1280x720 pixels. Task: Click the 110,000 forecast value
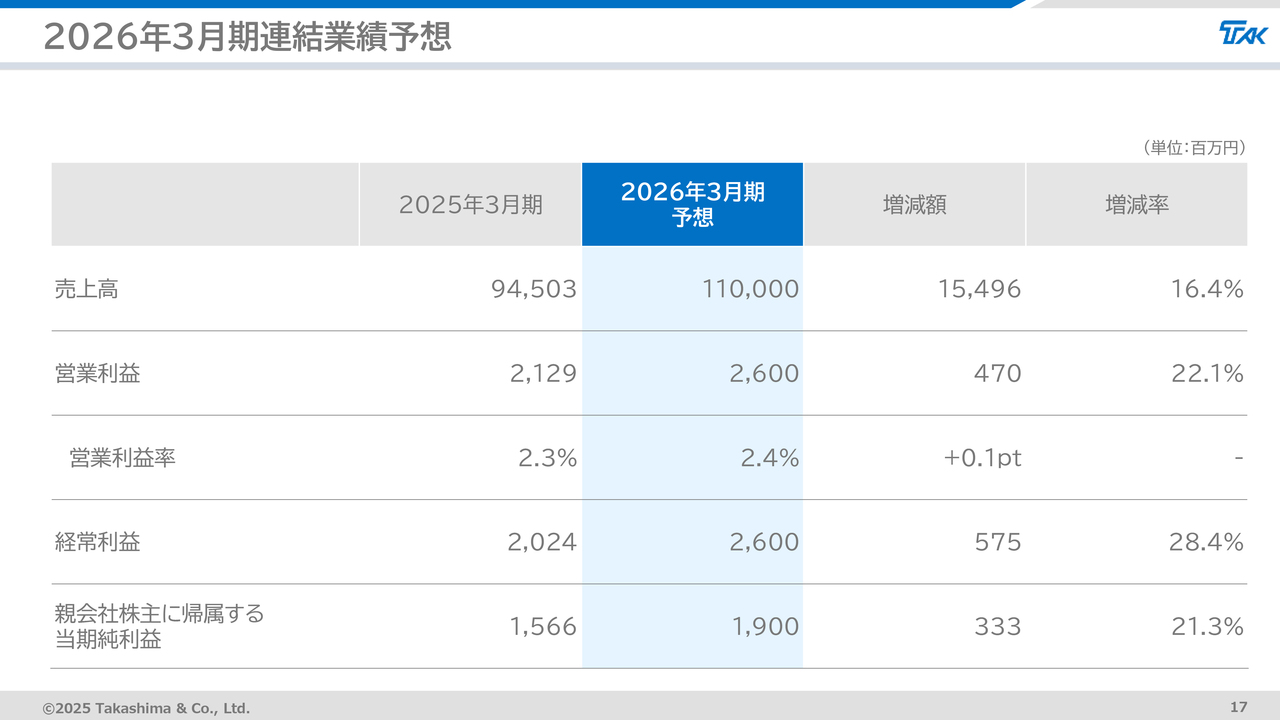coord(749,290)
